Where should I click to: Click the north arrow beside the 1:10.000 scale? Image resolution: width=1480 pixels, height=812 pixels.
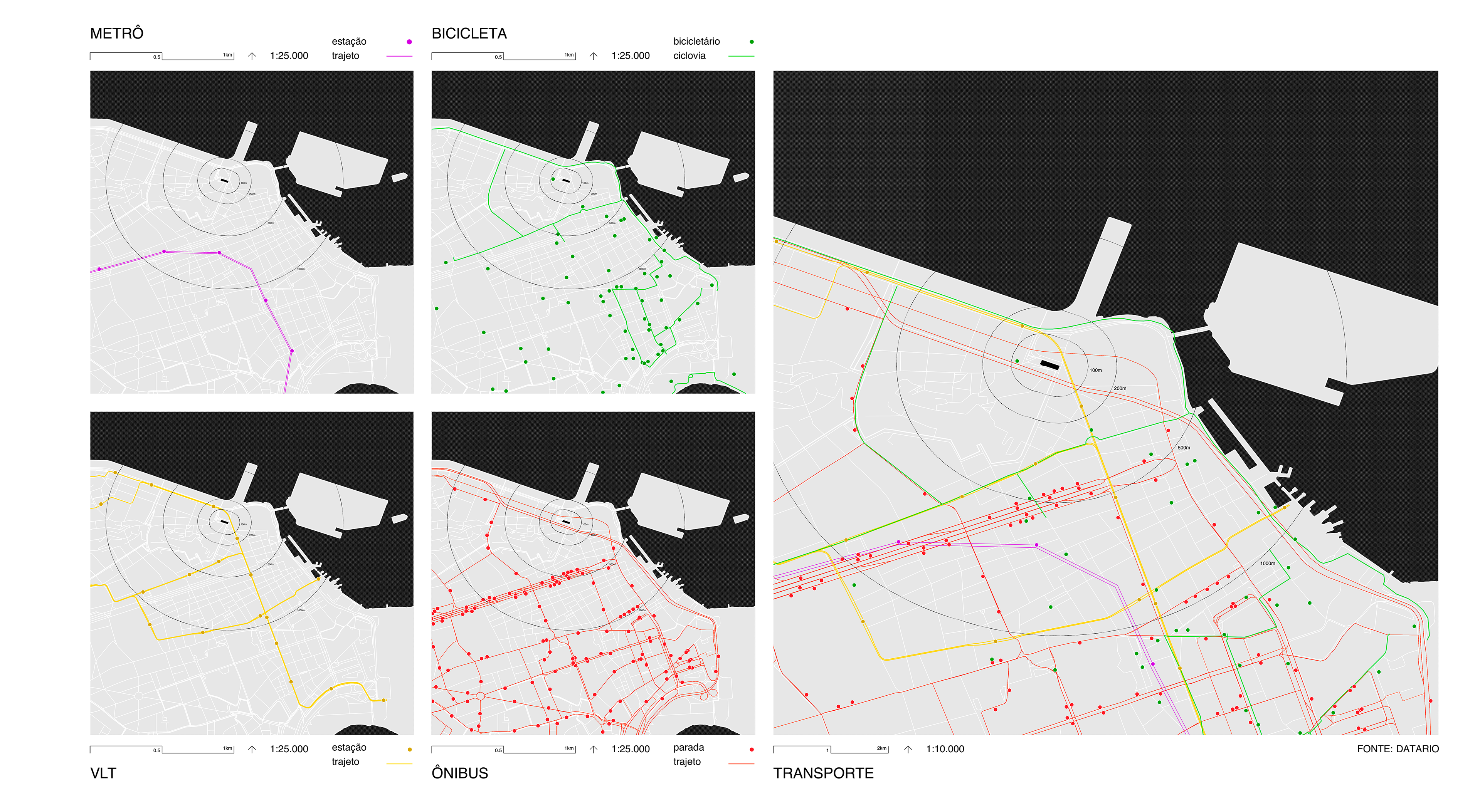tap(908, 749)
